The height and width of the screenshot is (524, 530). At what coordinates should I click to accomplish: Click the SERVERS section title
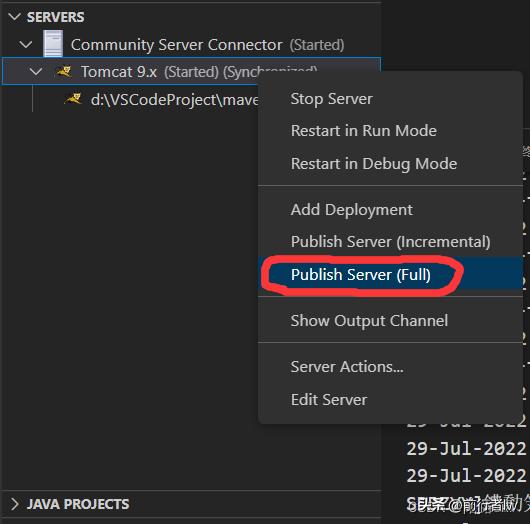coord(56,17)
